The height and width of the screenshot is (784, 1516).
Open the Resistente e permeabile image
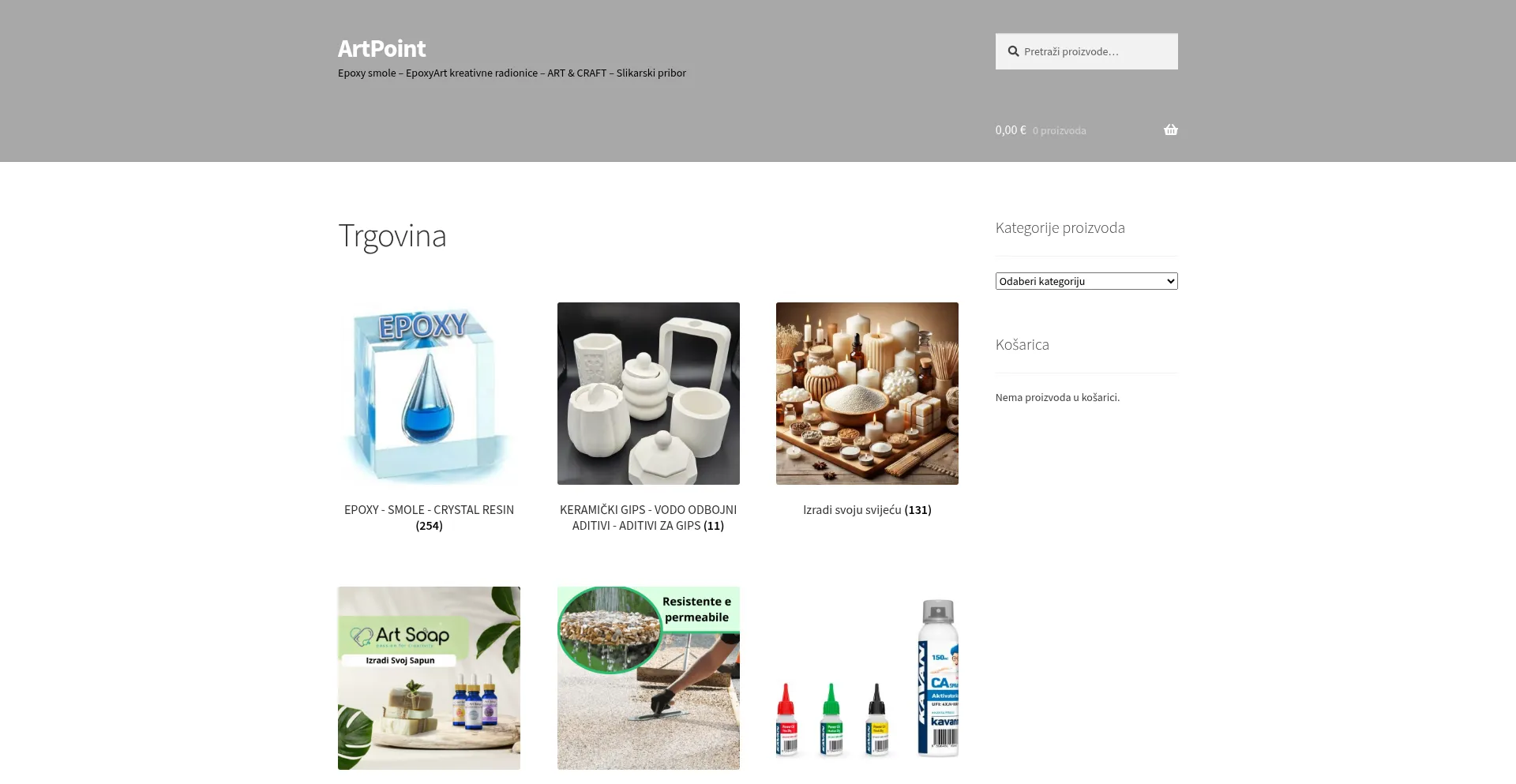coord(648,677)
